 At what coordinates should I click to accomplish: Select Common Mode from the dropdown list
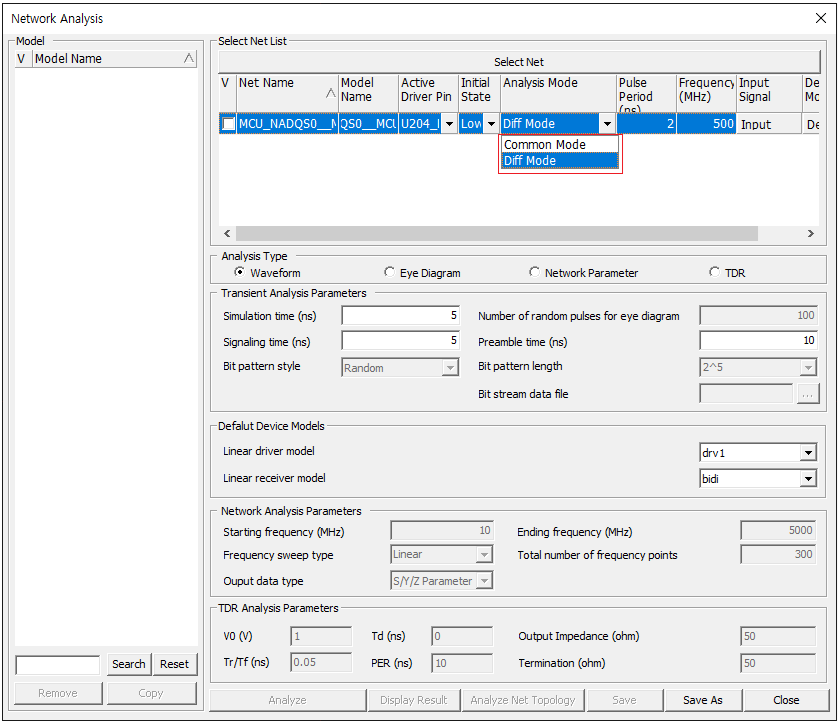[545, 145]
